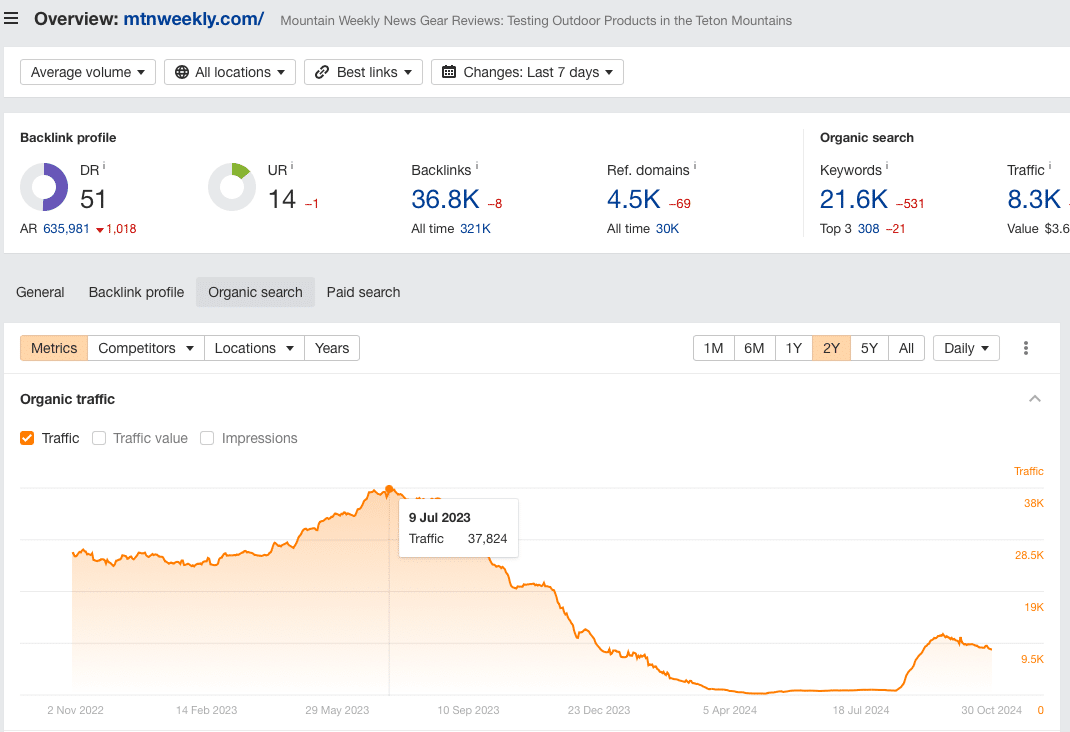Screen dimensions: 1070x732
Task: Enable the Traffic value checkbox
Action: point(99,438)
